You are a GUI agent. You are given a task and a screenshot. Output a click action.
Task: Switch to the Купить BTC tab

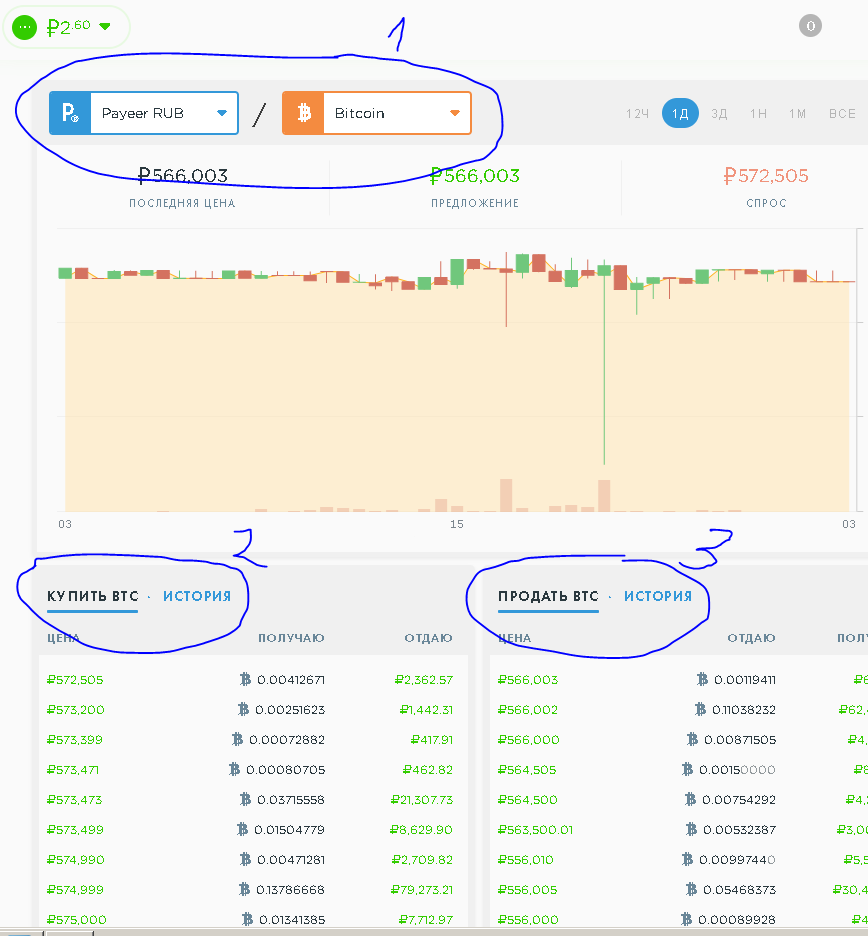pos(93,596)
